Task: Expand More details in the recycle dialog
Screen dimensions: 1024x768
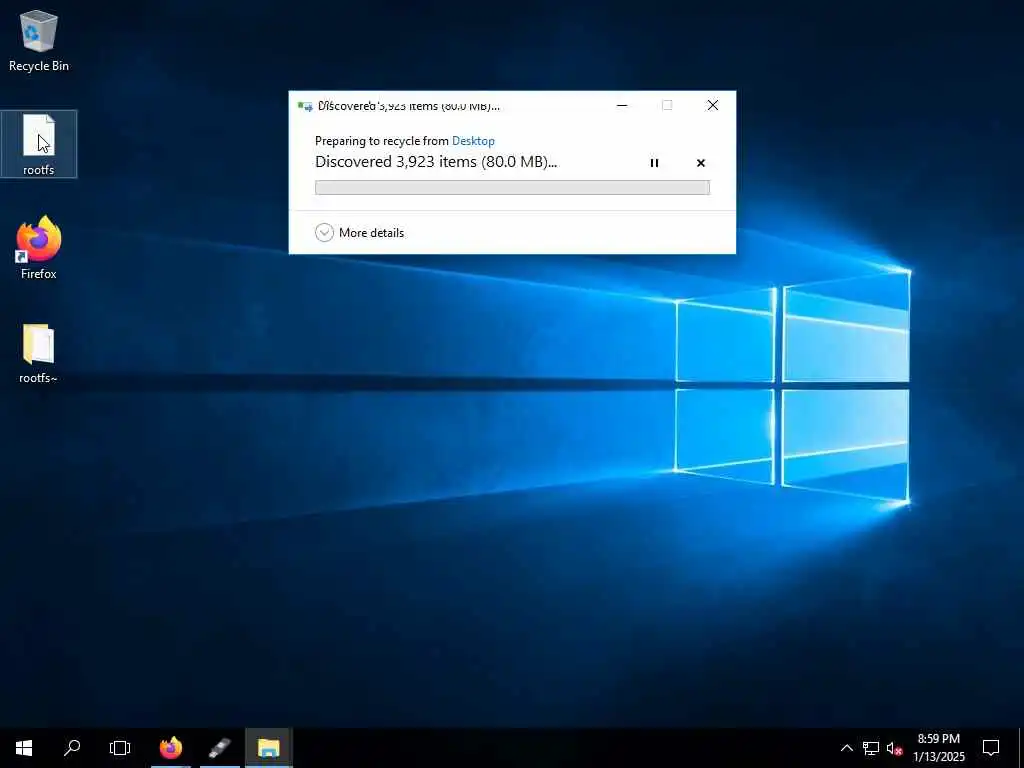Action: pos(359,232)
